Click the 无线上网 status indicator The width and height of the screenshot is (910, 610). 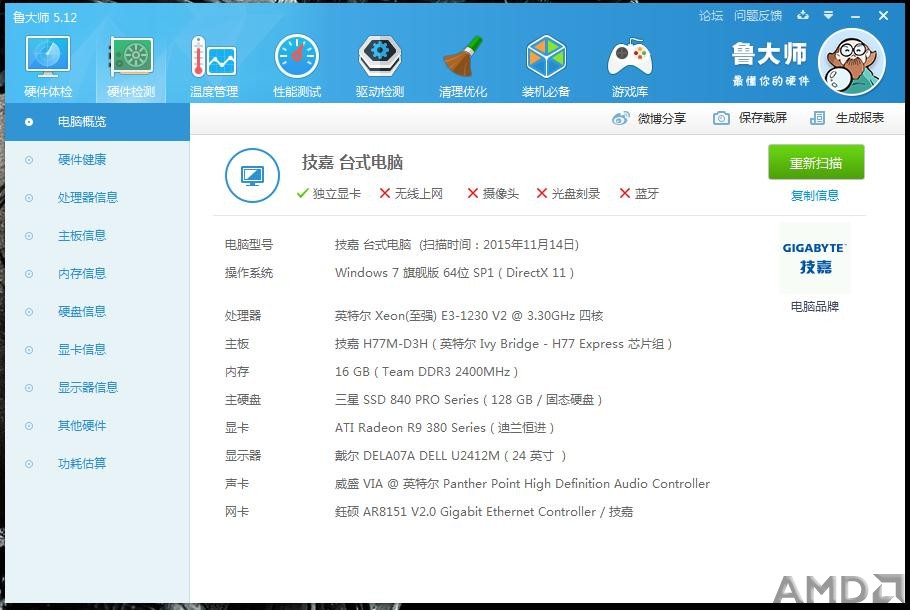pos(411,194)
